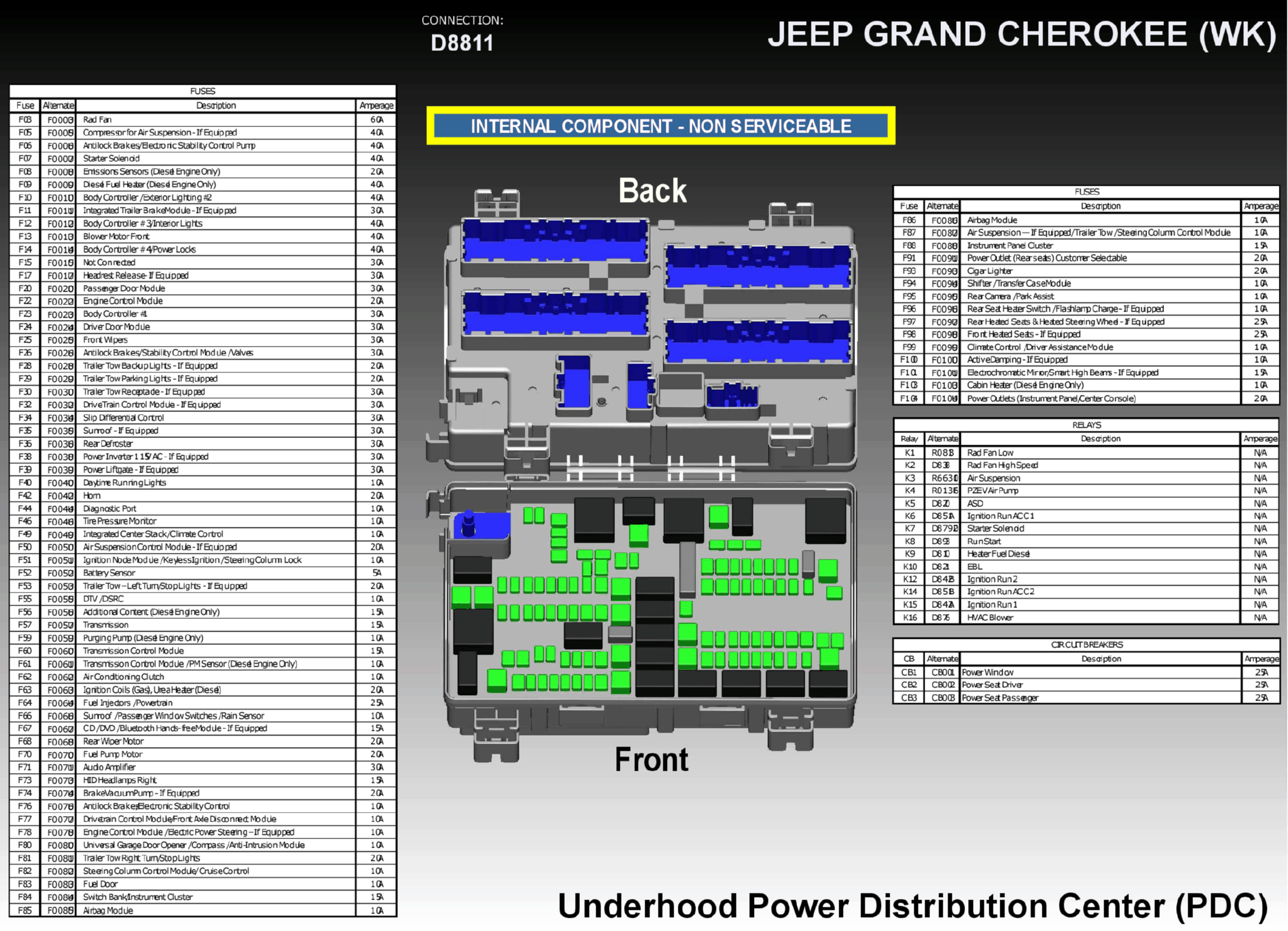Click the Rad Fan Low relay description
Viewport: 1288px width, 931px height.
990,453
